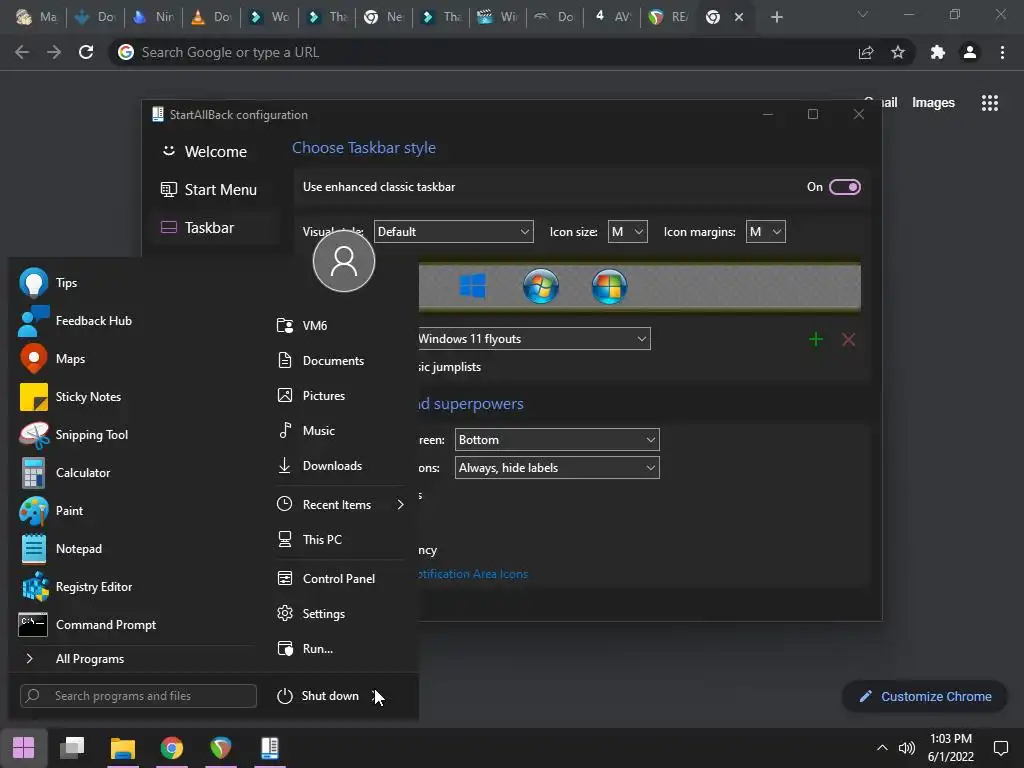The image size is (1024, 768).
Task: Expand the Recent Items submenu
Action: pos(340,504)
